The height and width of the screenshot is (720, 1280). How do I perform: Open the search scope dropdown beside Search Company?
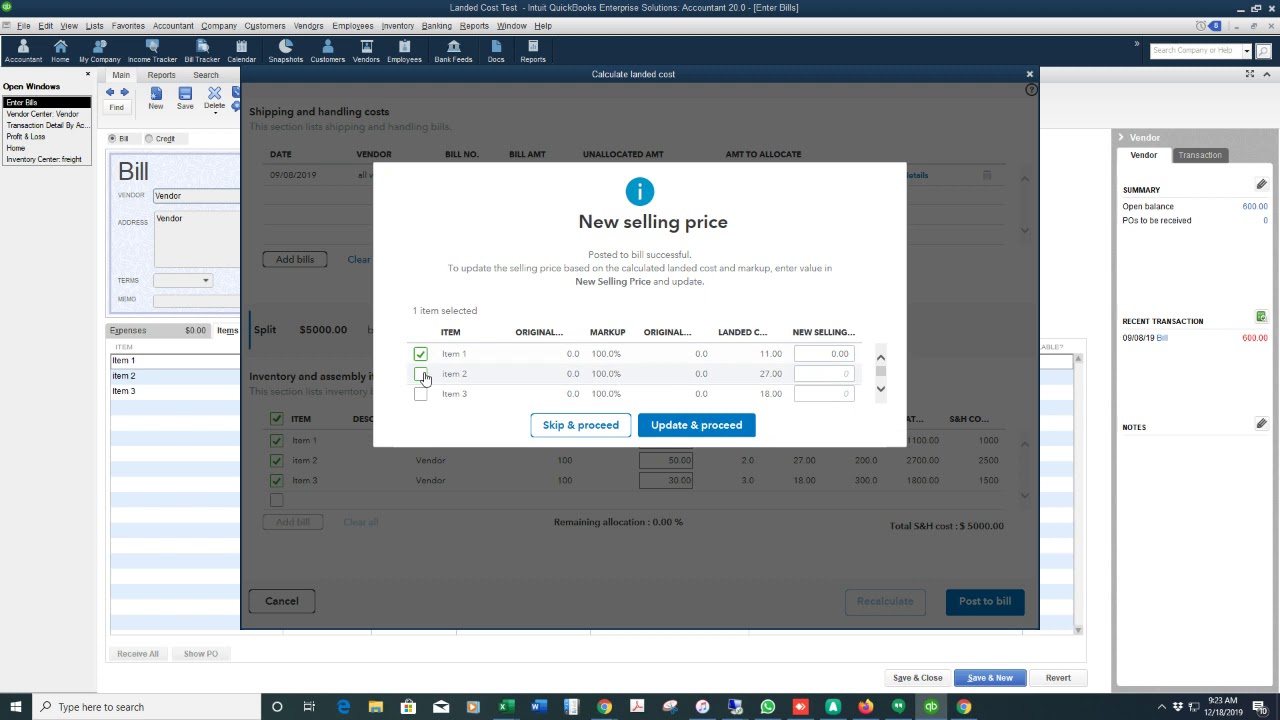(x=1247, y=51)
